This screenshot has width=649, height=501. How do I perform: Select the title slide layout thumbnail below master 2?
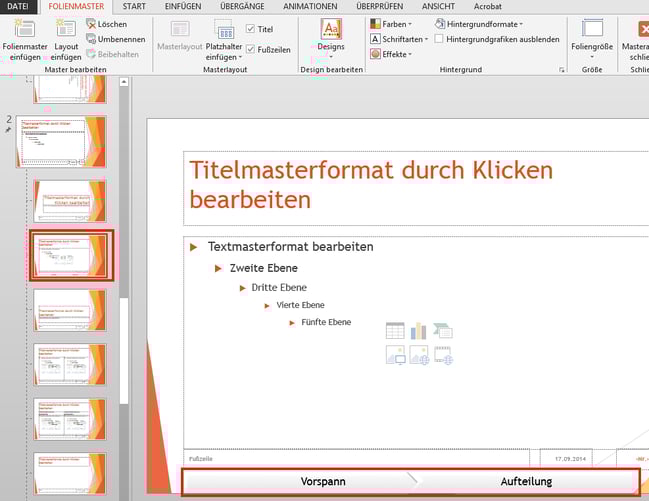pos(70,200)
